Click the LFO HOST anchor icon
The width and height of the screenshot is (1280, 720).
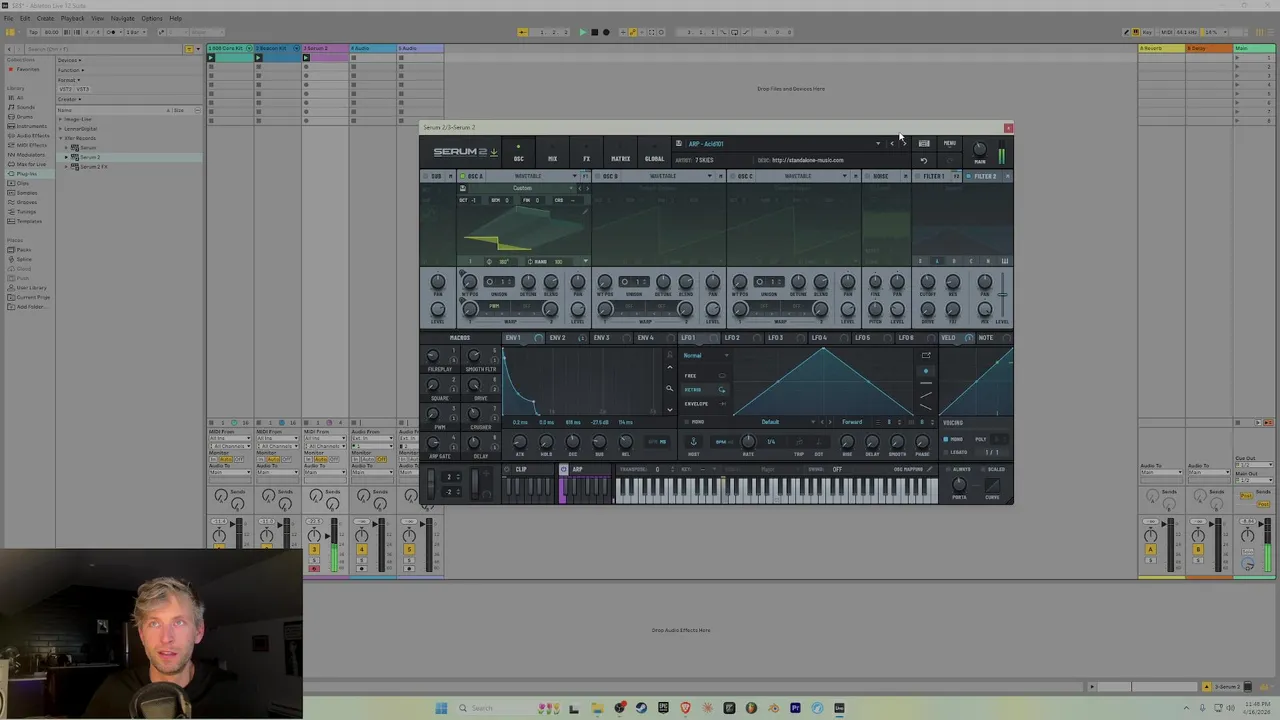click(x=693, y=441)
